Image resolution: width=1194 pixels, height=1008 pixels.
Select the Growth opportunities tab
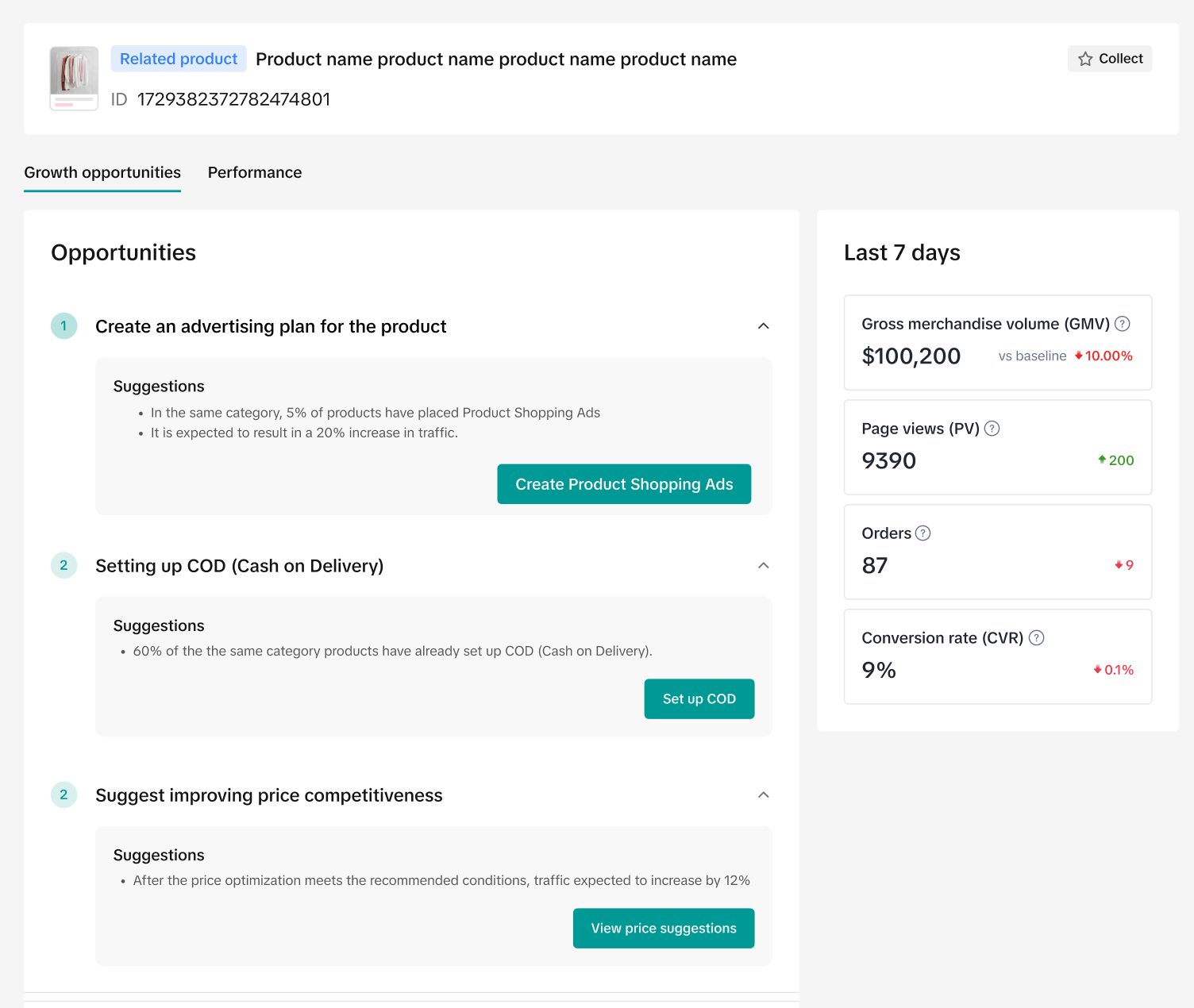102,172
